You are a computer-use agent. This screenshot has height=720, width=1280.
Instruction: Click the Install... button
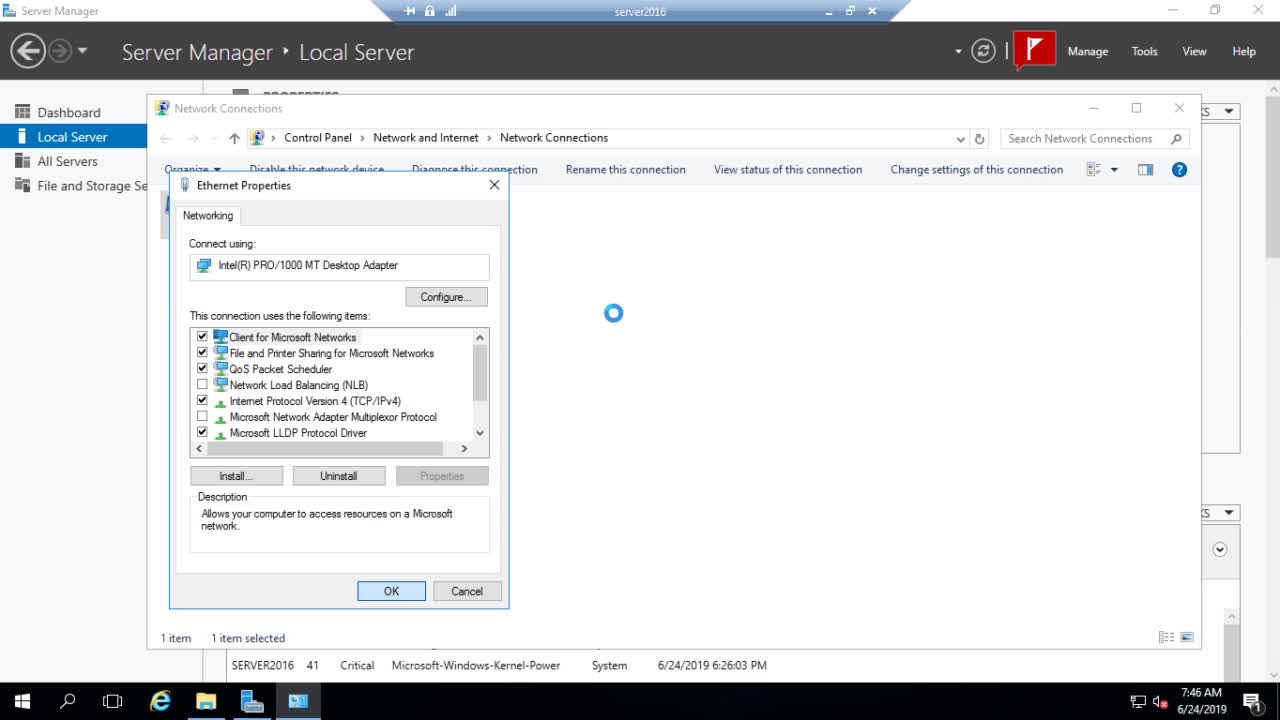pyautogui.click(x=236, y=476)
